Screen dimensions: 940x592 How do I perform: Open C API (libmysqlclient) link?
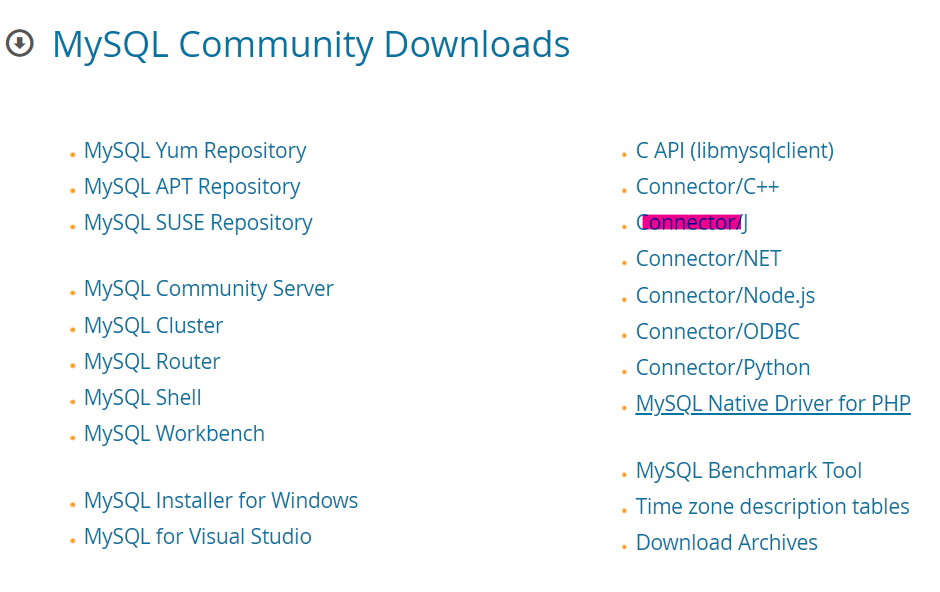click(735, 151)
